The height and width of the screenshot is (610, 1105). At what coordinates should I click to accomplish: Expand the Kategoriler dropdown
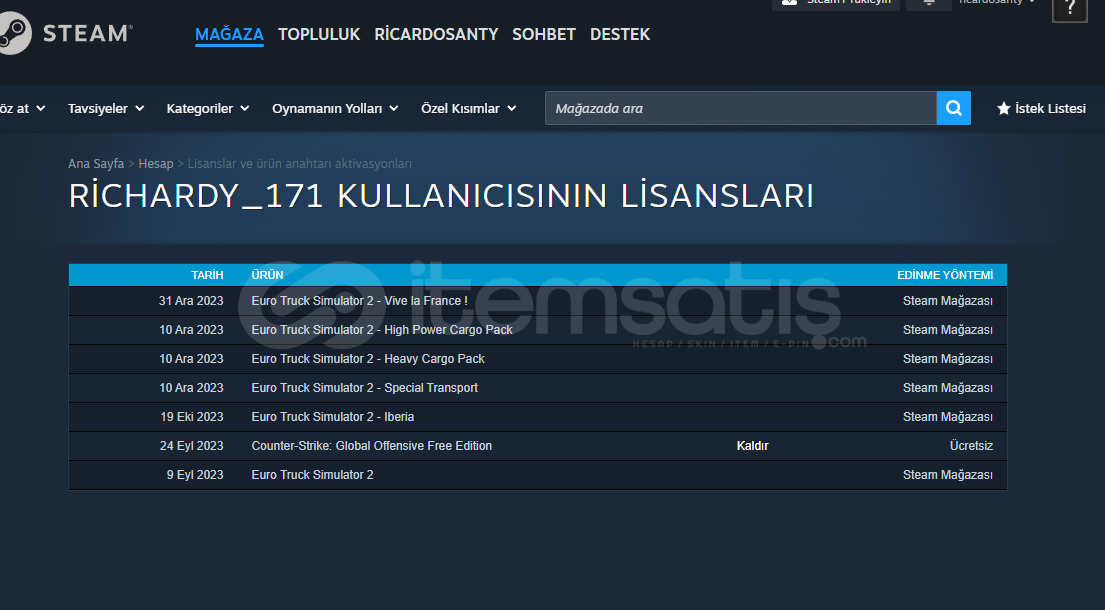tap(208, 108)
